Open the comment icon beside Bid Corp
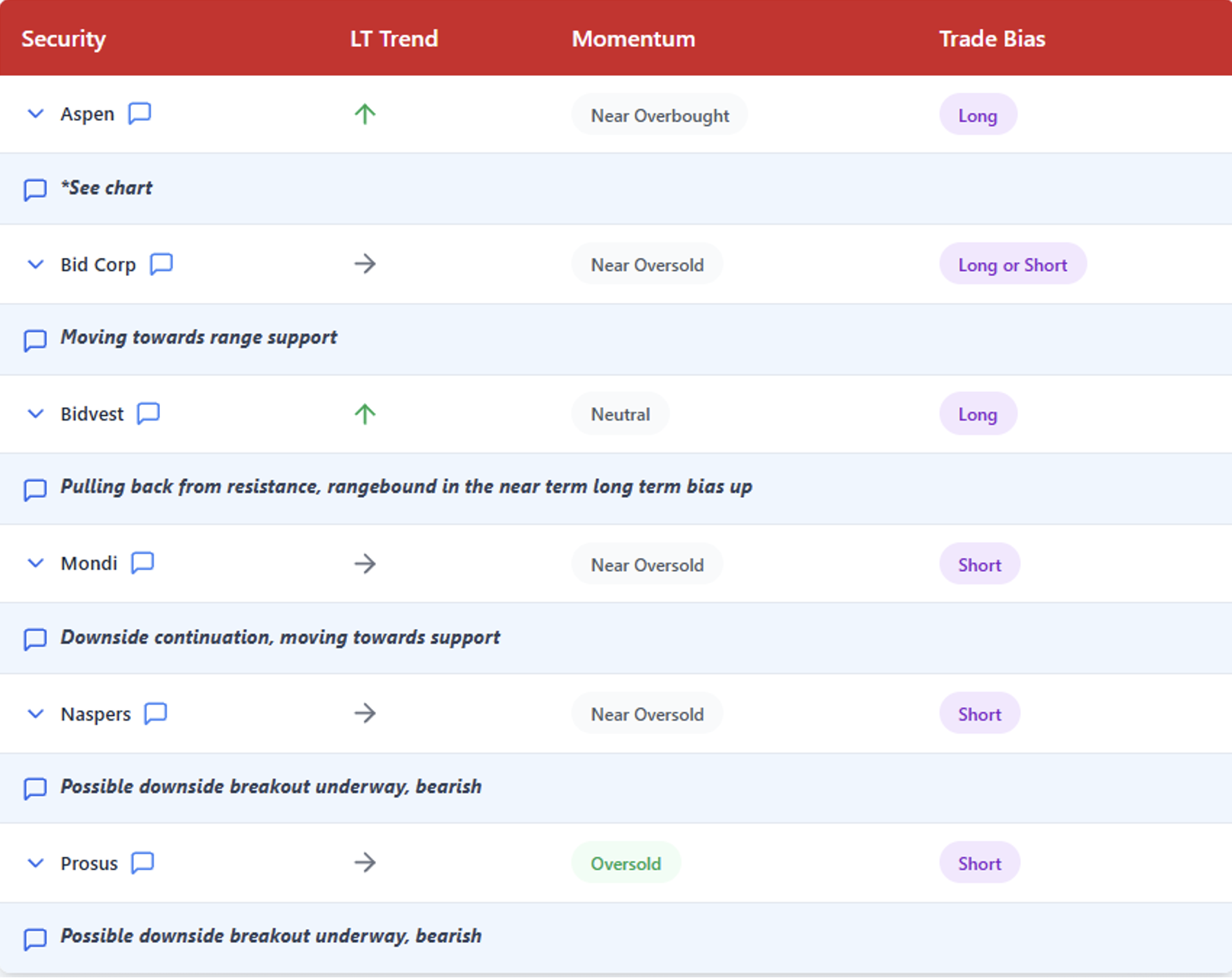This screenshot has height=978, width=1232. pos(161,263)
